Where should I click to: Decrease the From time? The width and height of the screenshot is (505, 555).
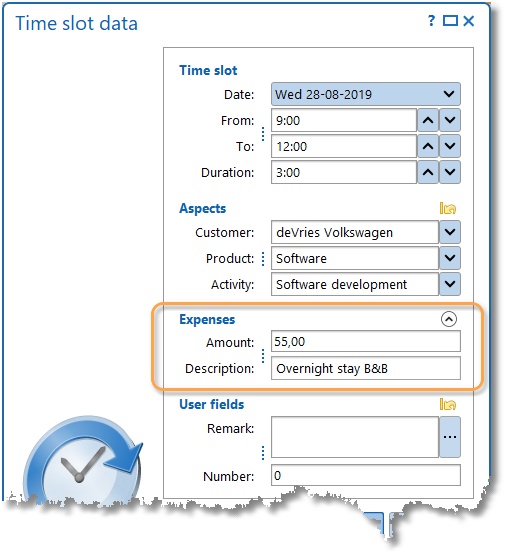(x=450, y=120)
